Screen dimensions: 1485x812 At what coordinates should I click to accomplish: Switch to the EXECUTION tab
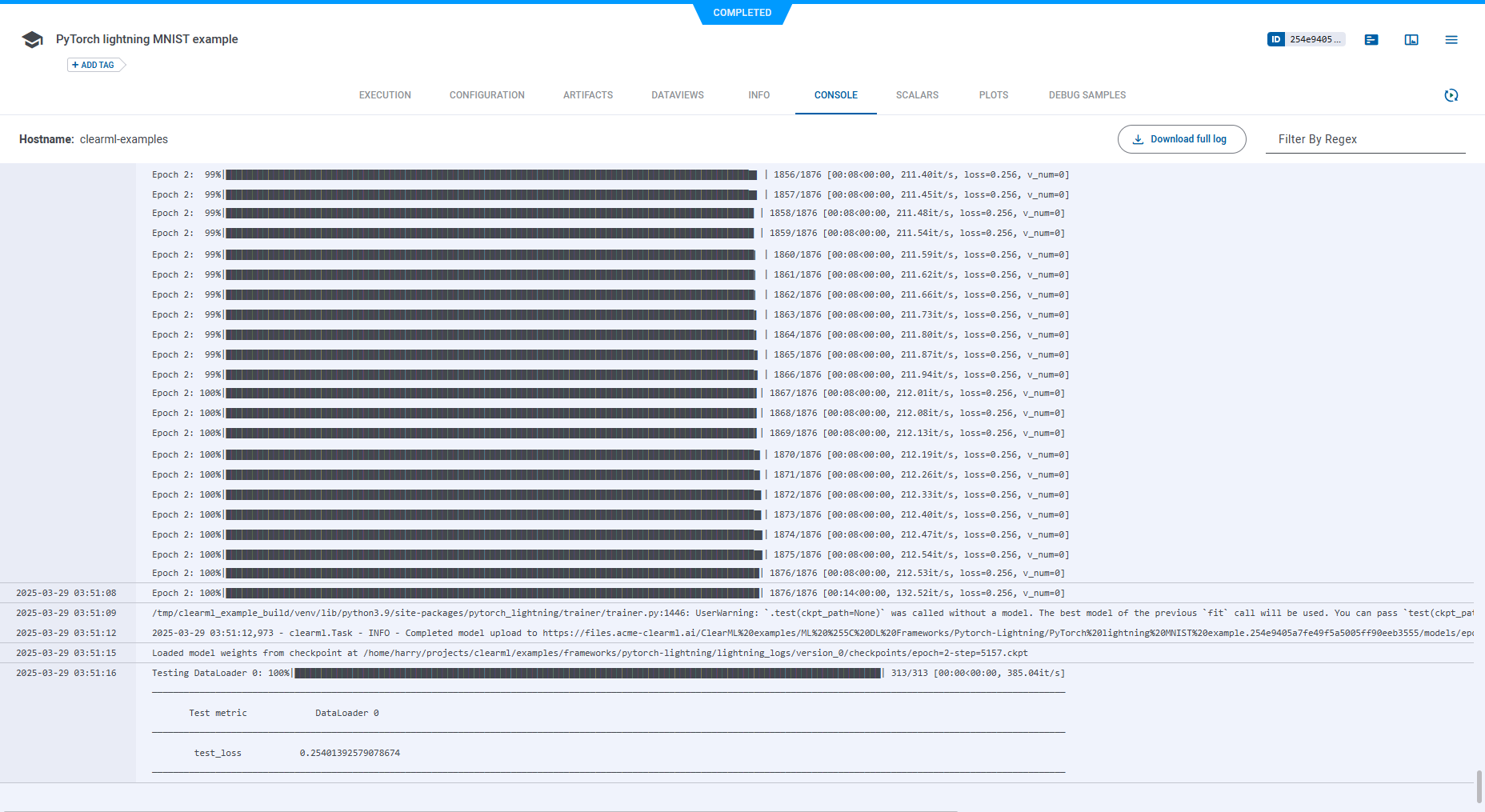(x=385, y=95)
